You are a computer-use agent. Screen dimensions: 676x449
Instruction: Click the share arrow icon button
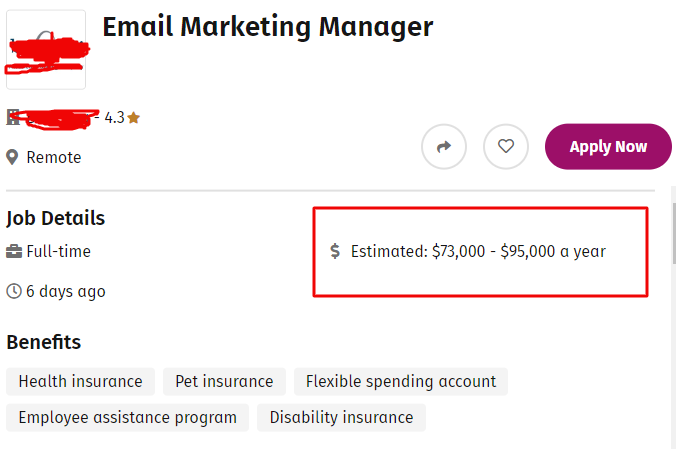(444, 147)
